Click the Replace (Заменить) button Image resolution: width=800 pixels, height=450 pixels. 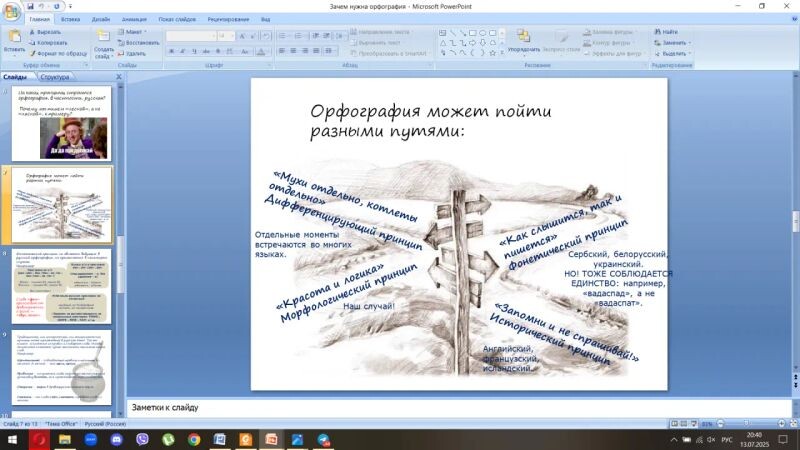tap(674, 43)
